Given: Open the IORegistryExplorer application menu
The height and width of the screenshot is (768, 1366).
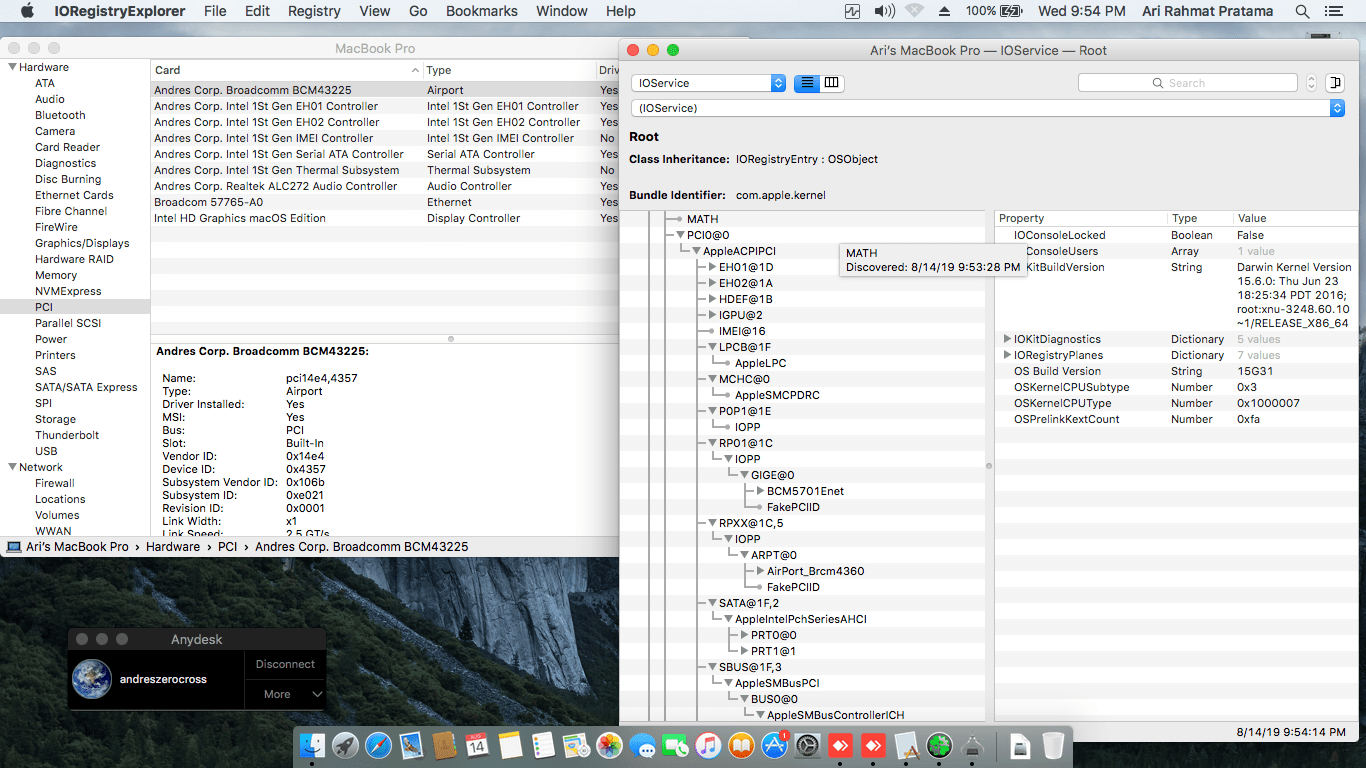Looking at the screenshot, I should (x=118, y=11).
